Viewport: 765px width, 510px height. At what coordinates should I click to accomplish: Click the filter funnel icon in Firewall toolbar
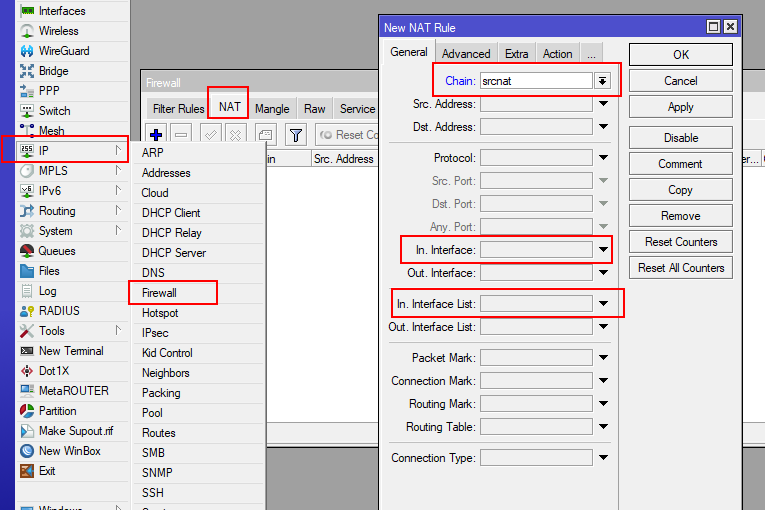(296, 134)
